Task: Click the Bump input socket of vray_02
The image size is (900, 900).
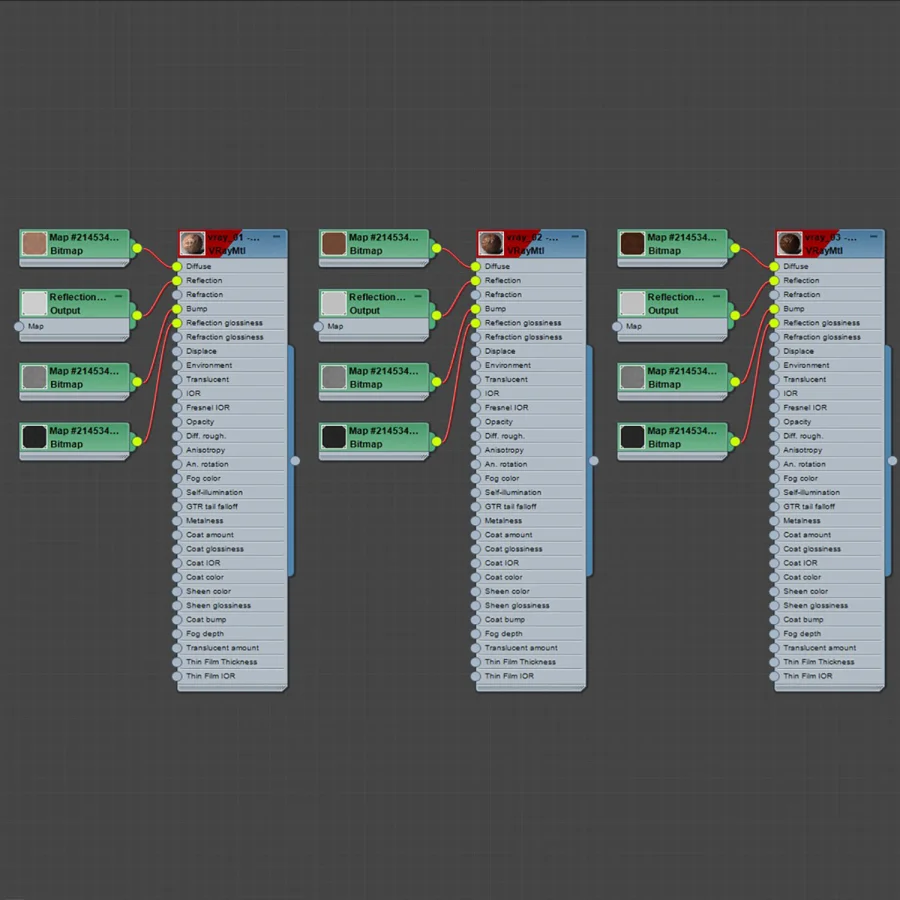Action: pos(475,309)
